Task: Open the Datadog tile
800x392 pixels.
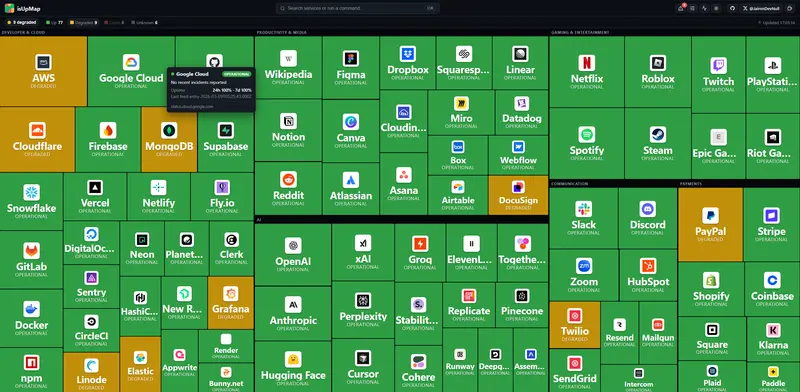Action: pos(521,112)
